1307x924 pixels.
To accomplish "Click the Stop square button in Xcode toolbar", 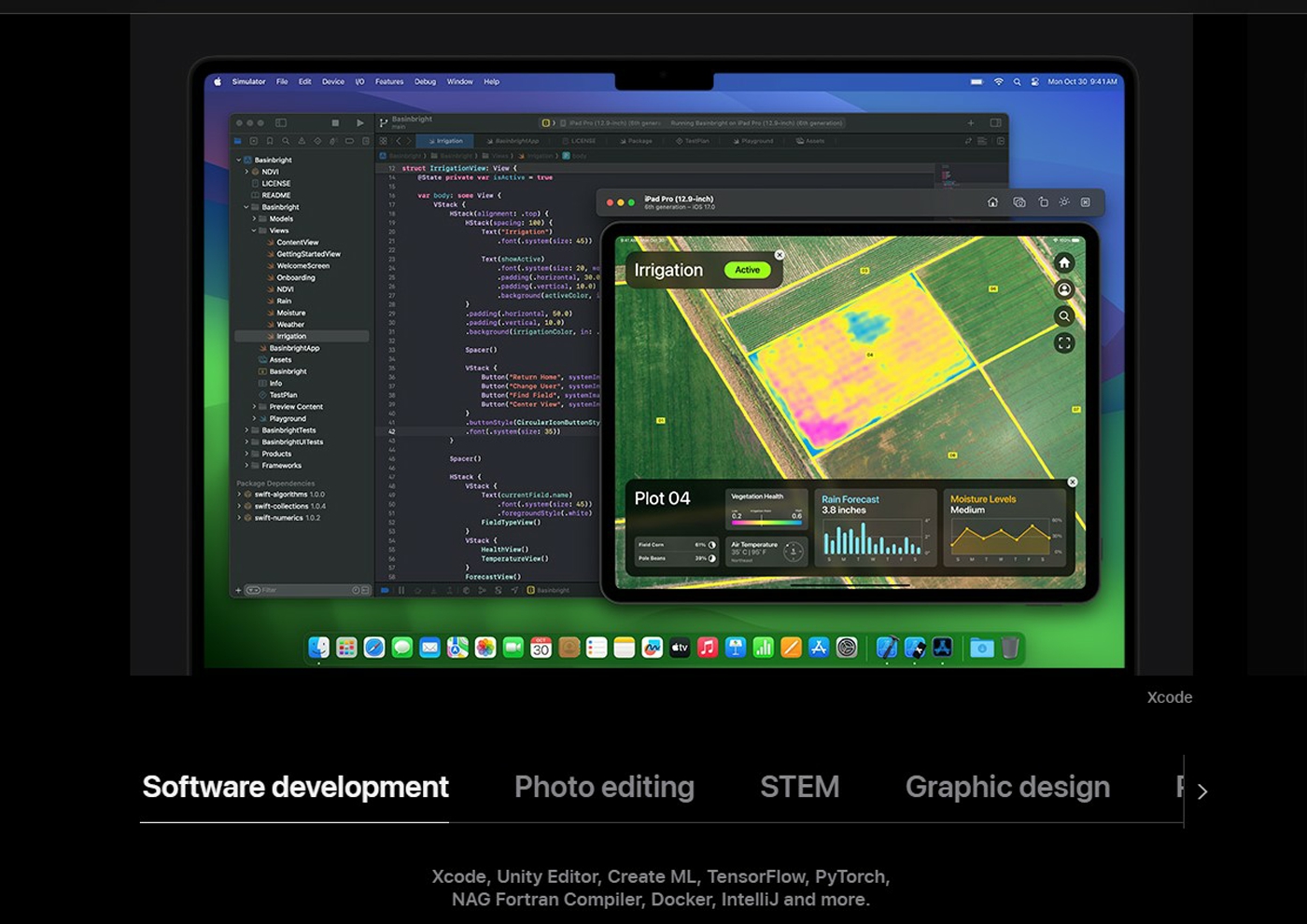I will pos(335,122).
